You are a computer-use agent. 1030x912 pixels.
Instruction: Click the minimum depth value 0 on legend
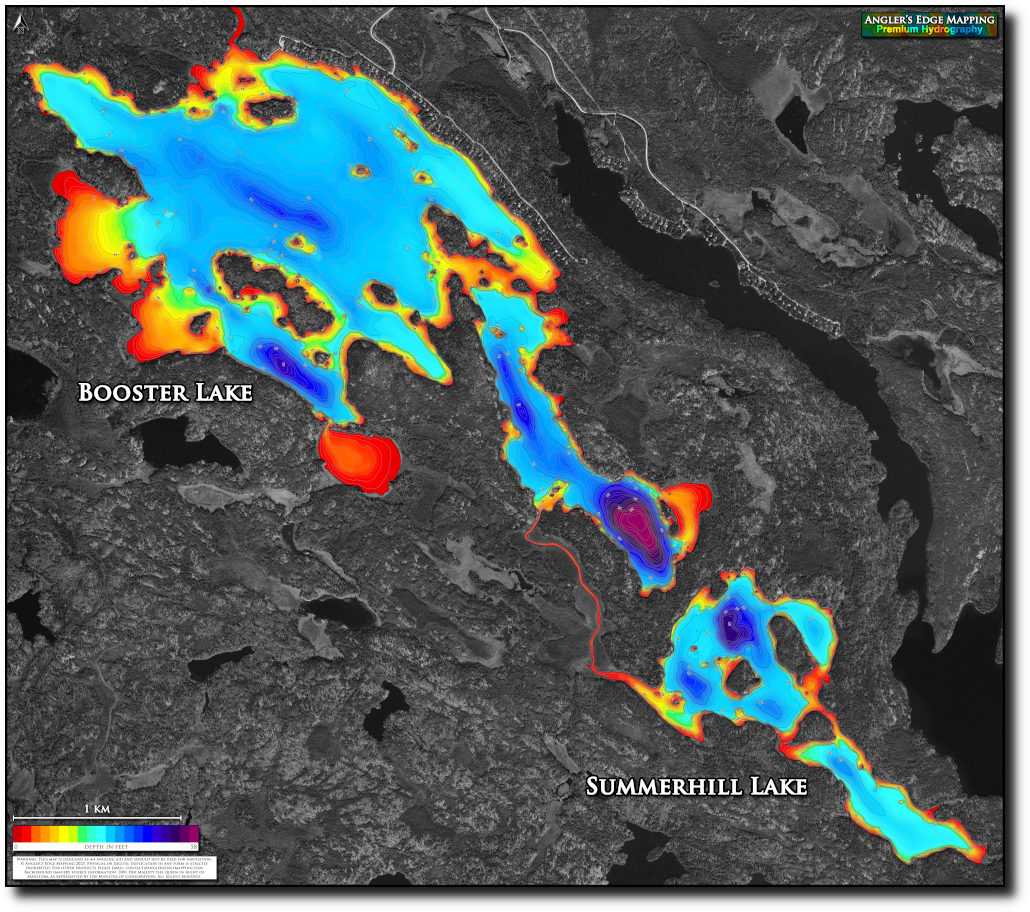pos(16,847)
